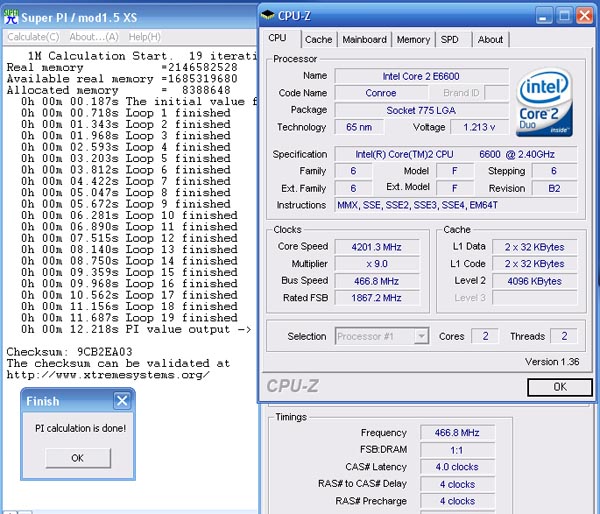Click the PI calculation is done! message

click(x=80, y=428)
